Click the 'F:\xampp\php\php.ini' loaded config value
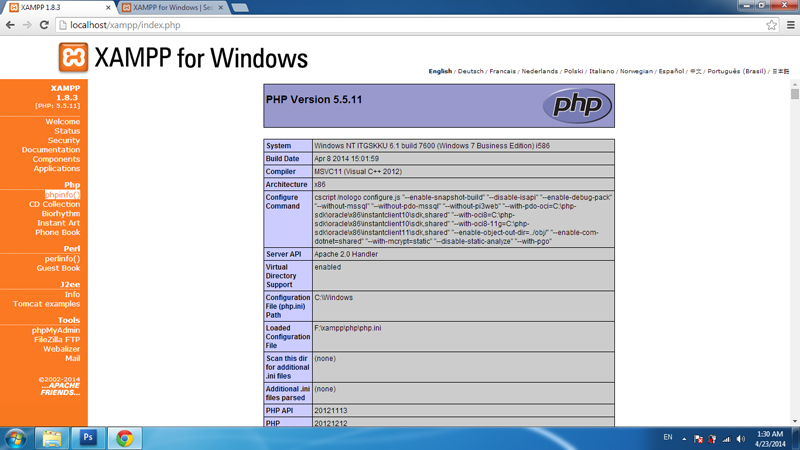800x450 pixels. [x=347, y=328]
